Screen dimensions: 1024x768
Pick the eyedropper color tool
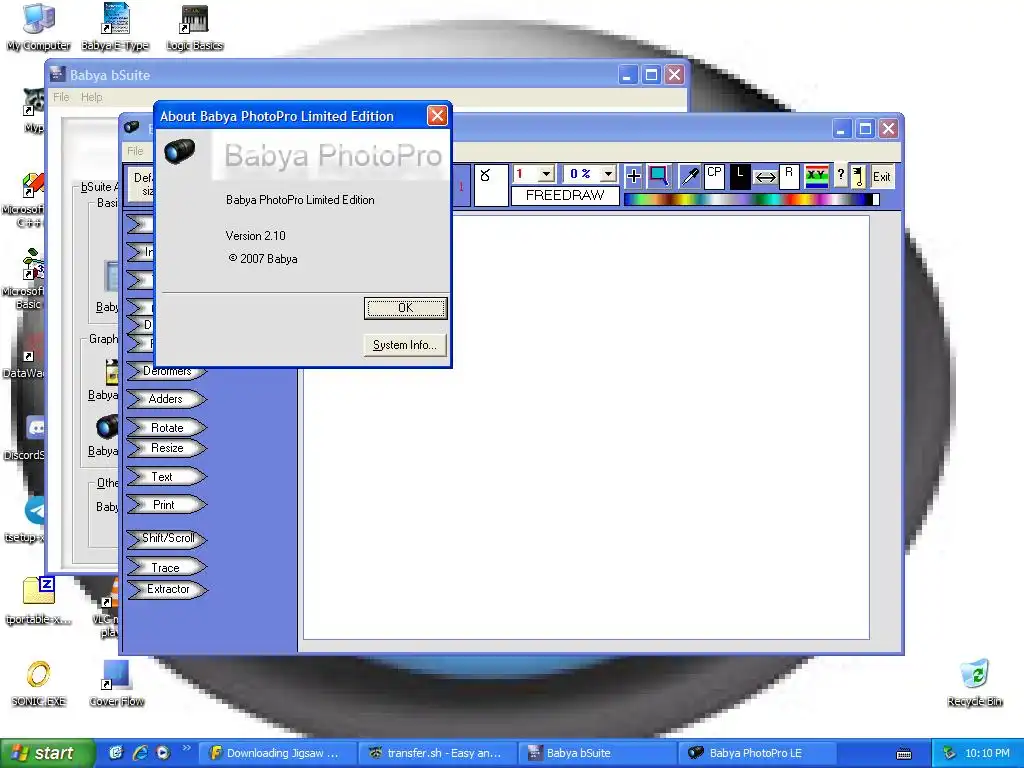pyautogui.click(x=690, y=176)
